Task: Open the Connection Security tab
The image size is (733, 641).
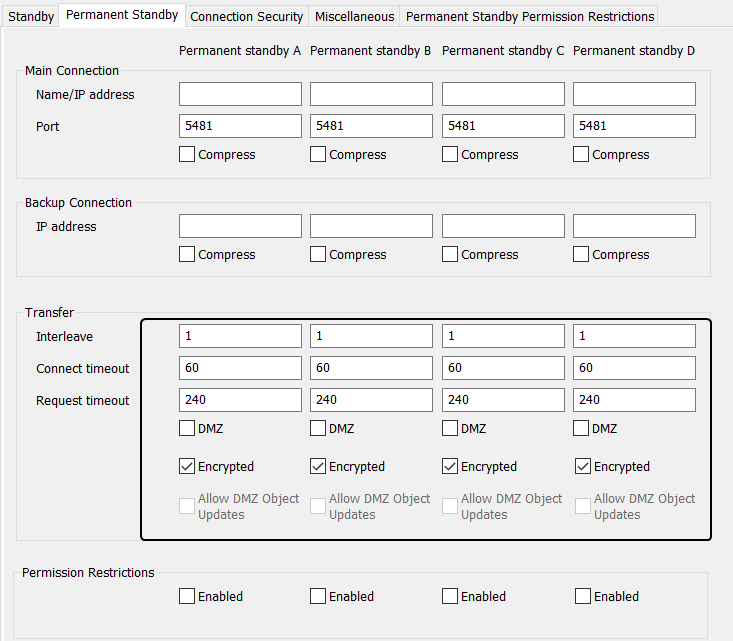Action: click(x=246, y=16)
